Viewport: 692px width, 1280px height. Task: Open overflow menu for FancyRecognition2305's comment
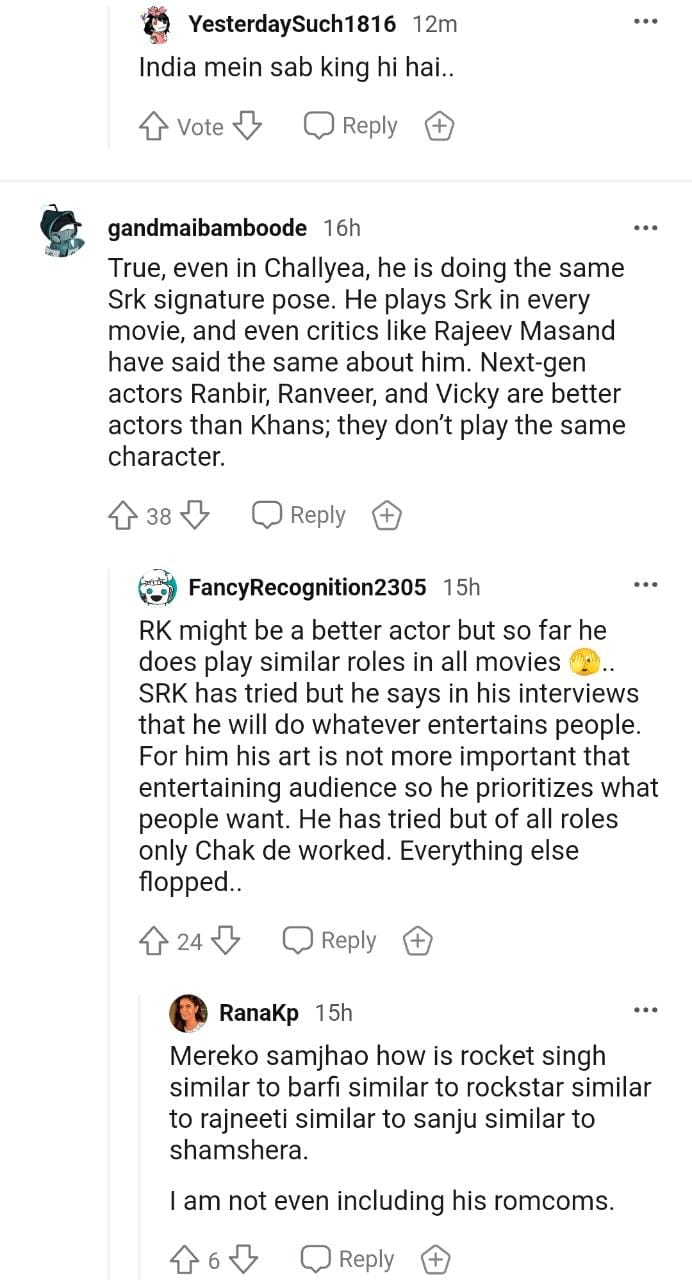tap(646, 585)
